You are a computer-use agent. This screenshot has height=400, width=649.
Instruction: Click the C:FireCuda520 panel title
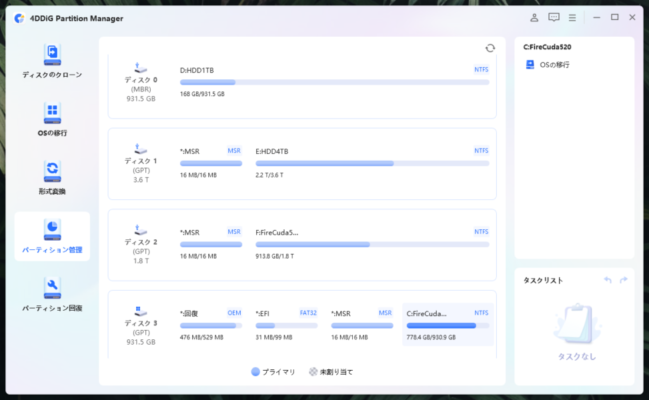pos(547,47)
